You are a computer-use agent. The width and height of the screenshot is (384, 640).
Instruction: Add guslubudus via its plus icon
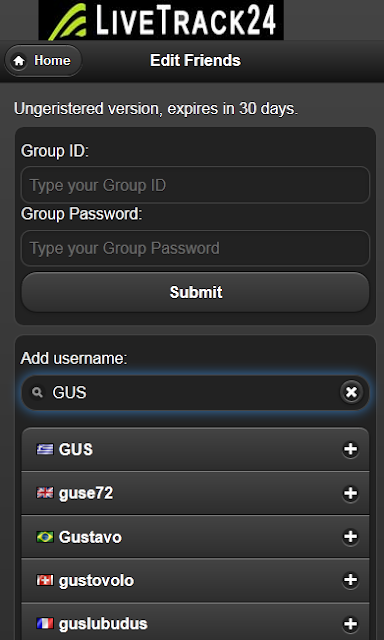click(x=350, y=624)
